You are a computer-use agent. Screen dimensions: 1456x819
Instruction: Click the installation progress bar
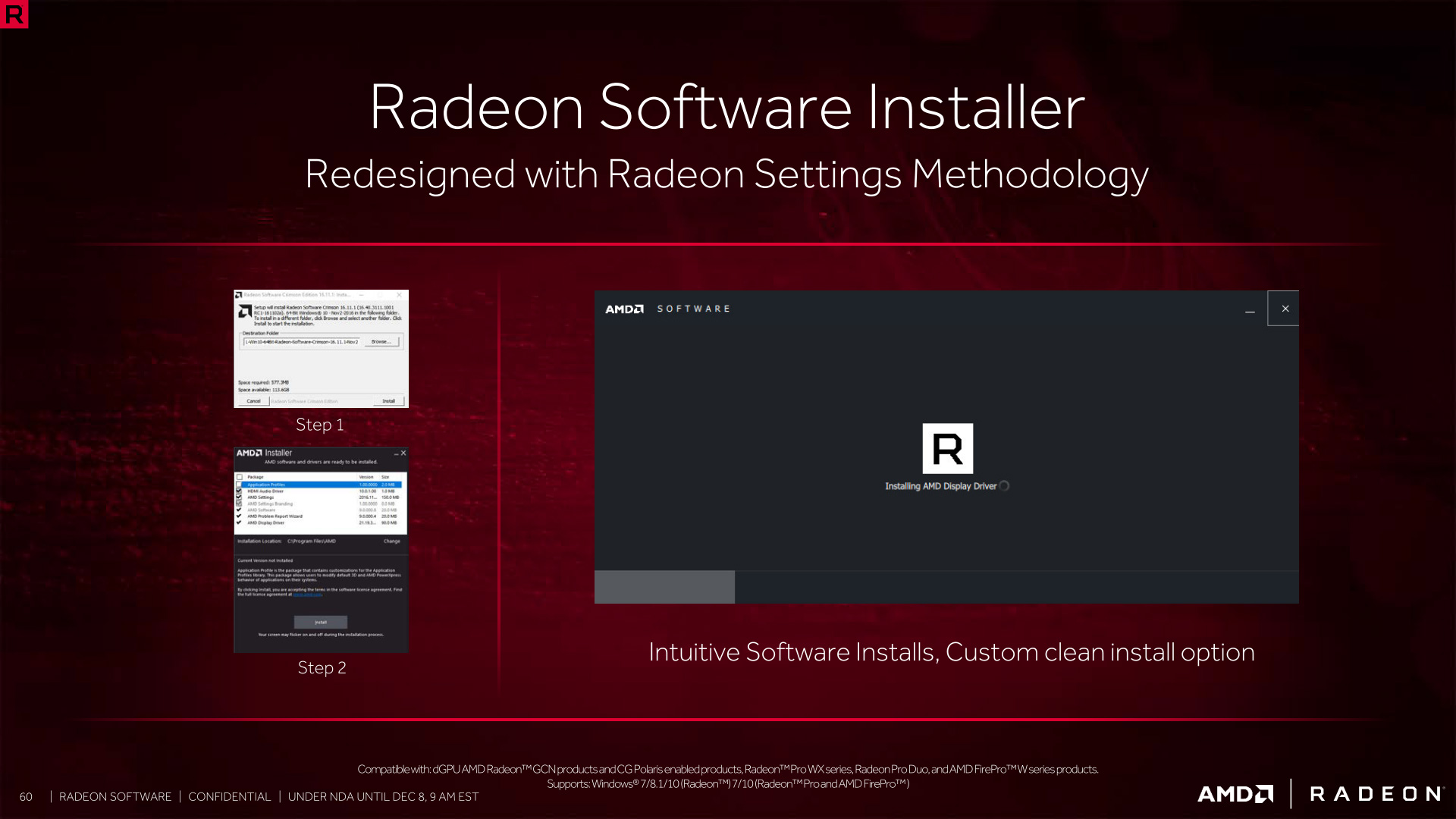tap(946, 587)
